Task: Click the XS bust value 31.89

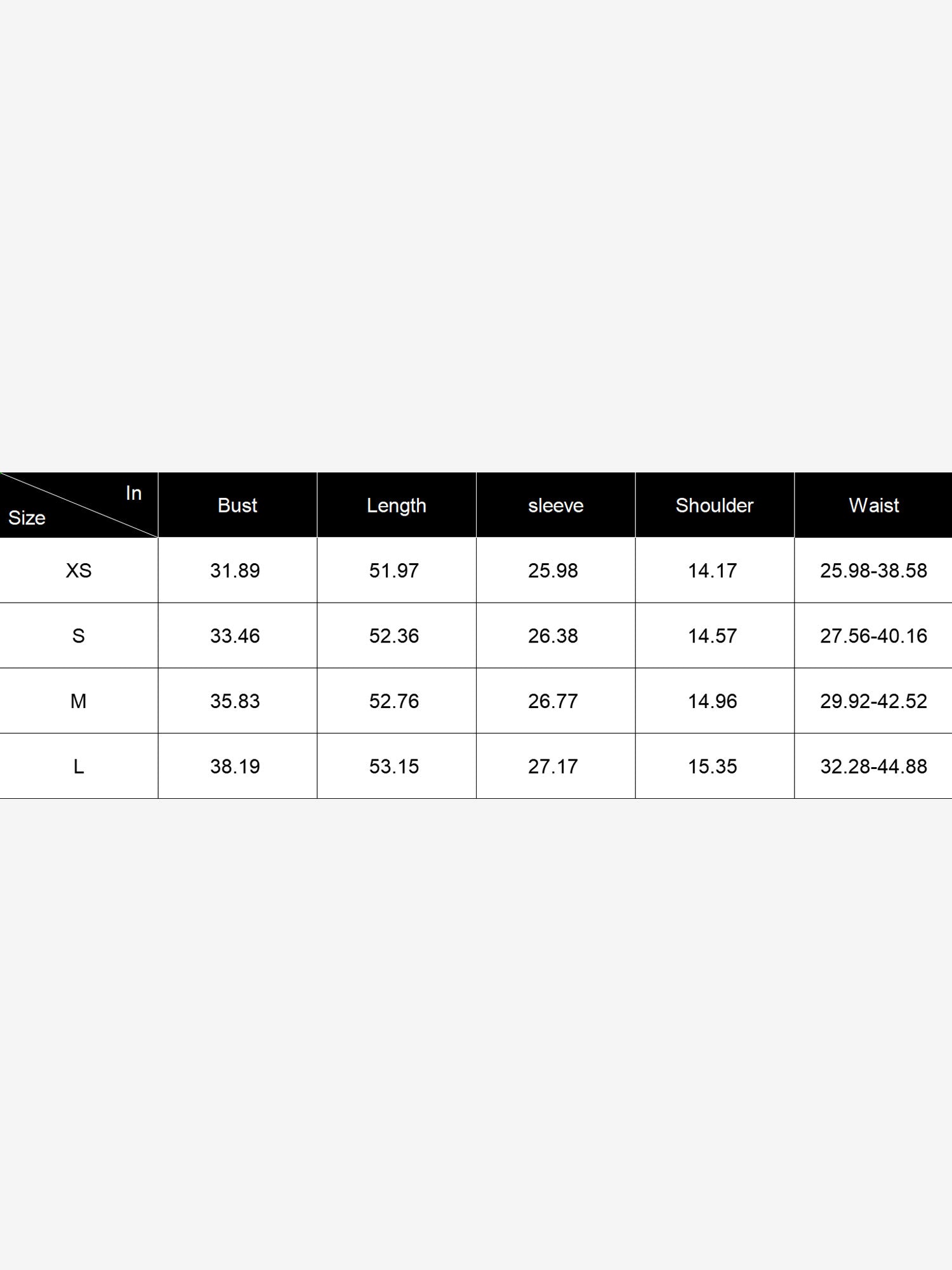Action: [235, 571]
